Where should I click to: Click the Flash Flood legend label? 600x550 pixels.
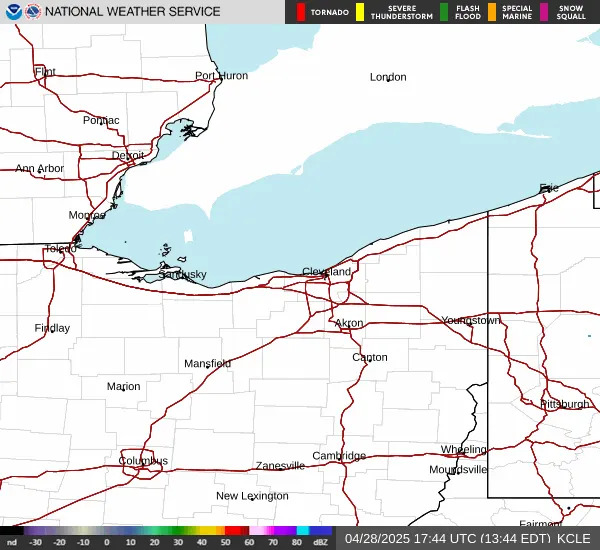click(468, 12)
